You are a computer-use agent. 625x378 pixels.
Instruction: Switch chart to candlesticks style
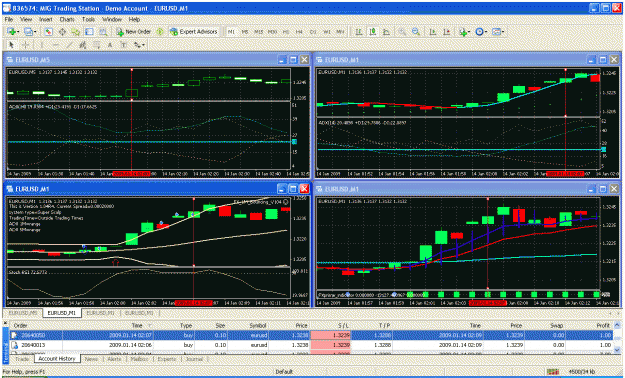[373, 32]
